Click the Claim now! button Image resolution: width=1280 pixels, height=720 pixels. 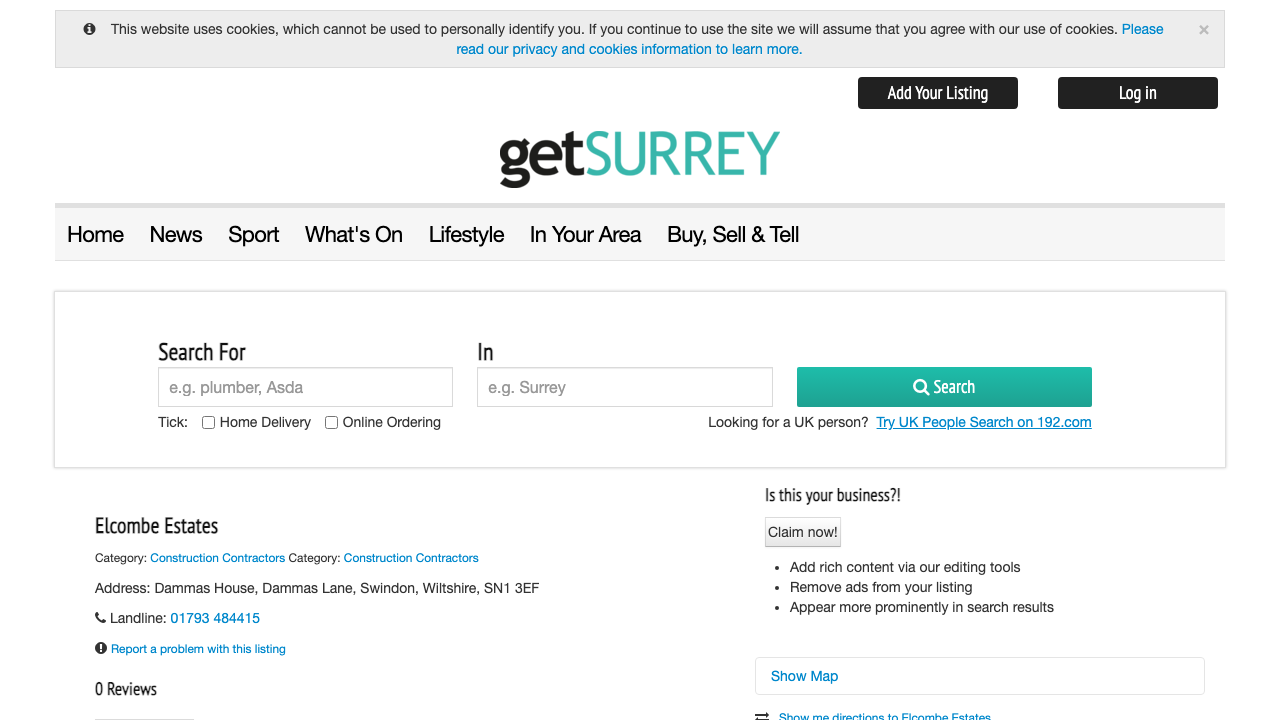point(803,532)
